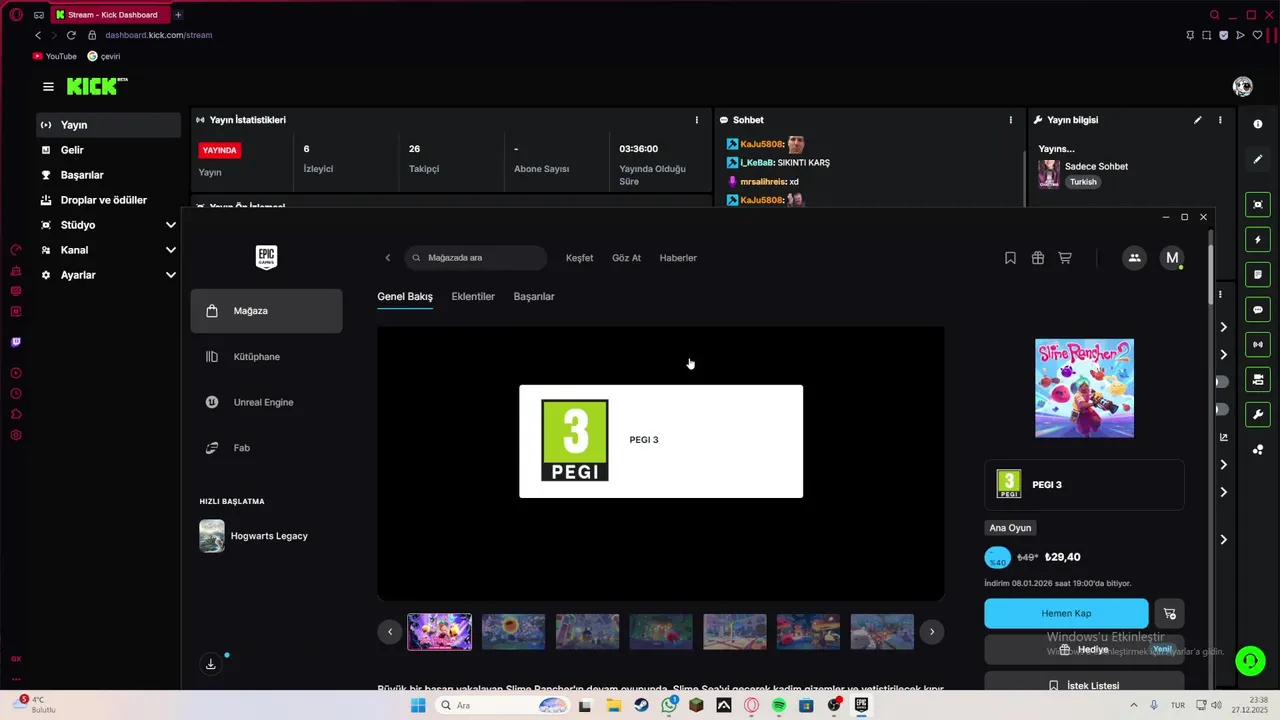This screenshot has height=720, width=1280.
Task: Click the Epic Games logo
Action: pyautogui.click(x=266, y=257)
